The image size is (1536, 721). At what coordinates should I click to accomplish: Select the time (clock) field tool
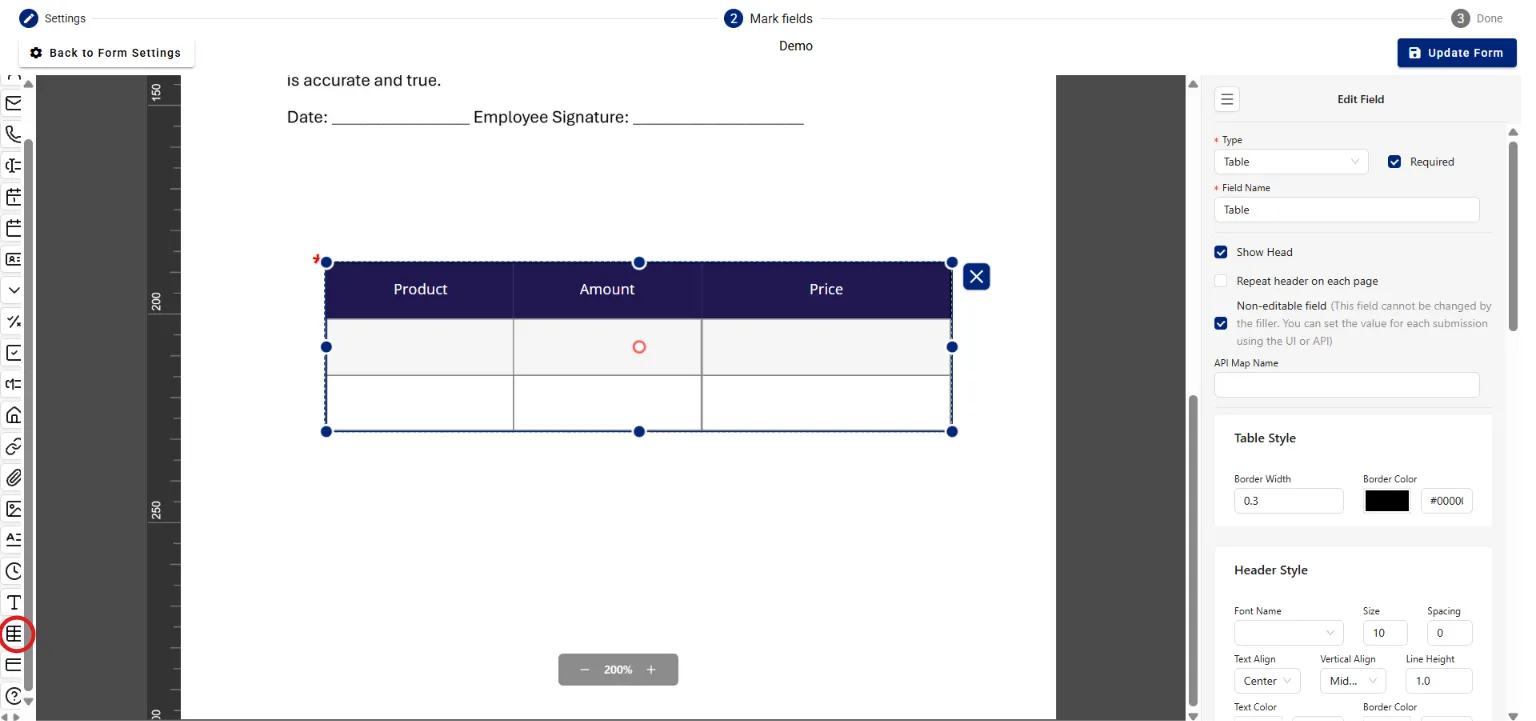pos(14,571)
